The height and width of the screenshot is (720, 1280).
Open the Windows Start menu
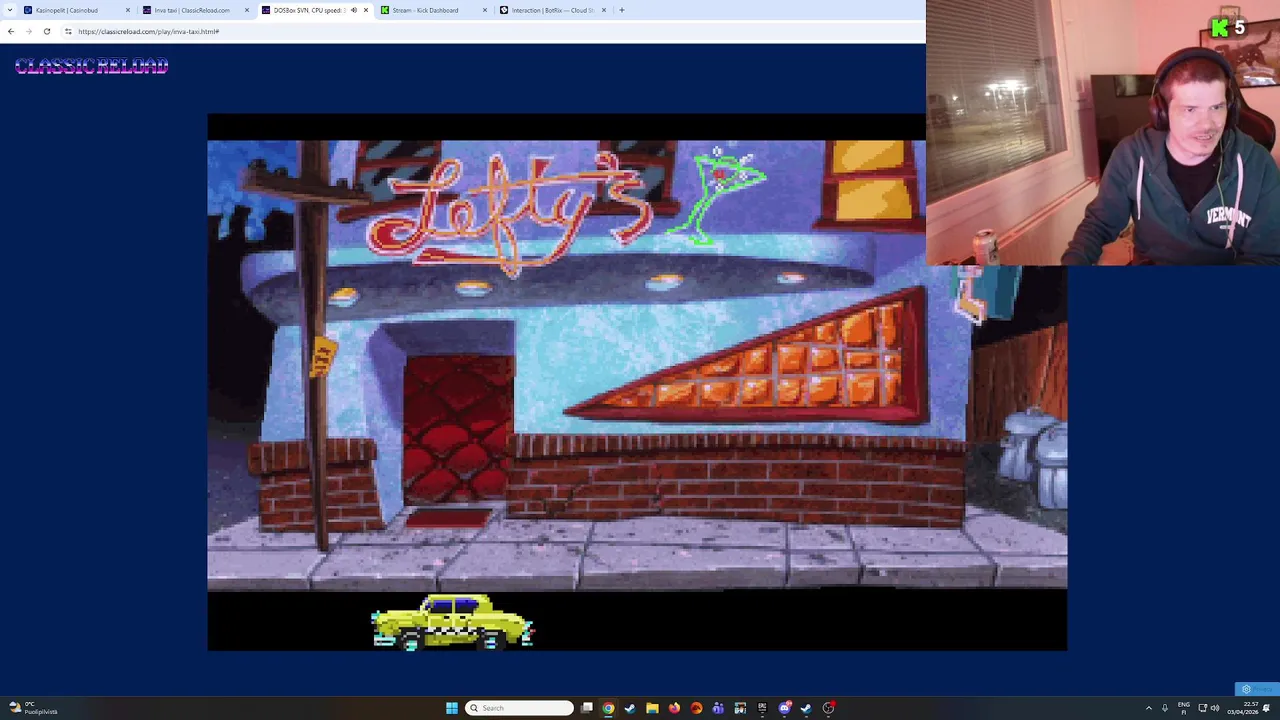452,708
